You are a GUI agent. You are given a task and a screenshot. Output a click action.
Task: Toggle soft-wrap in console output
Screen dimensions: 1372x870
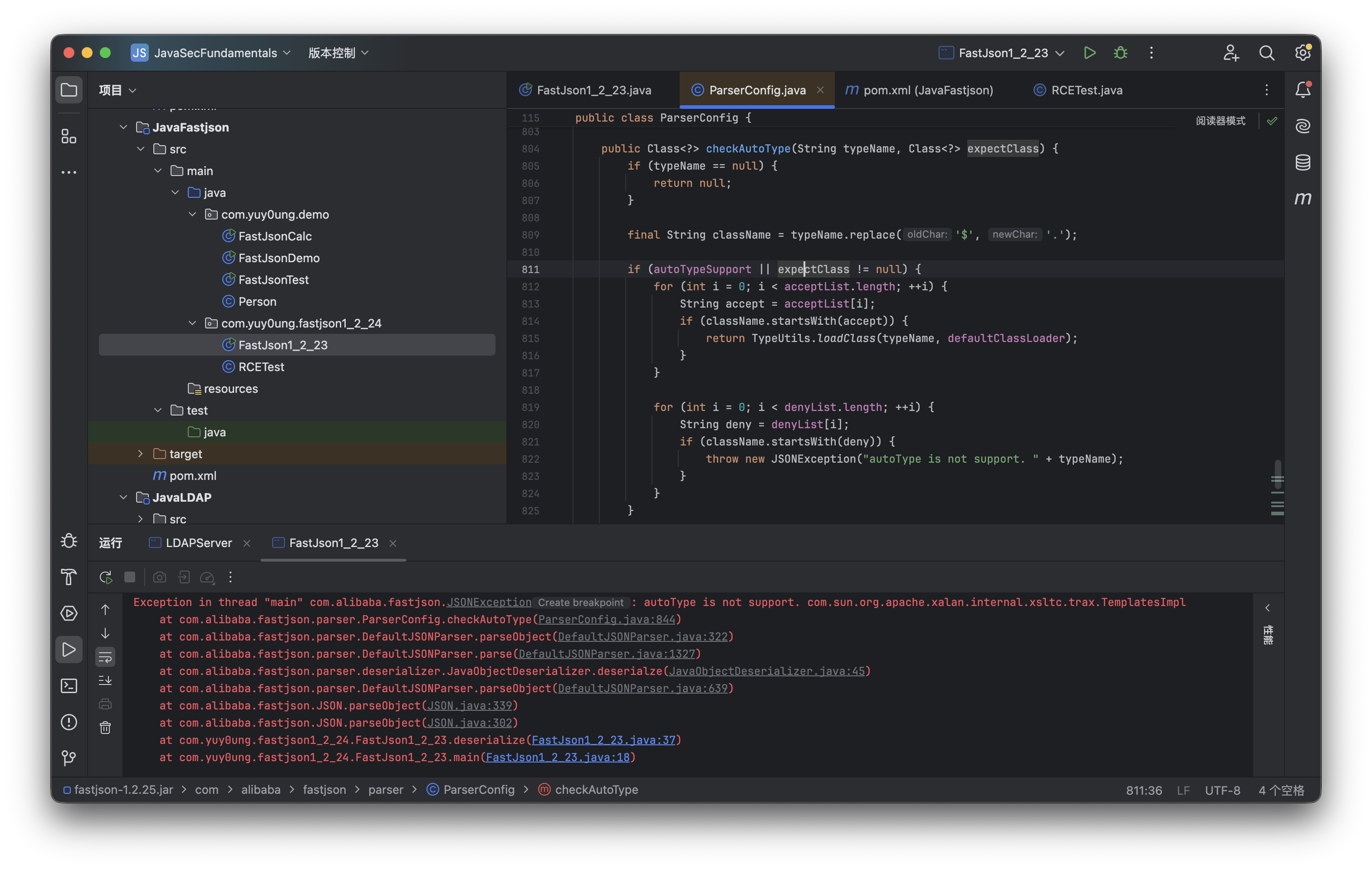click(x=105, y=657)
